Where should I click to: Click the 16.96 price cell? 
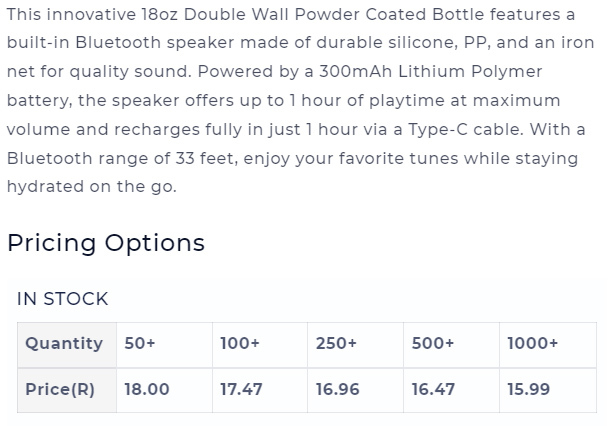[x=355, y=390]
